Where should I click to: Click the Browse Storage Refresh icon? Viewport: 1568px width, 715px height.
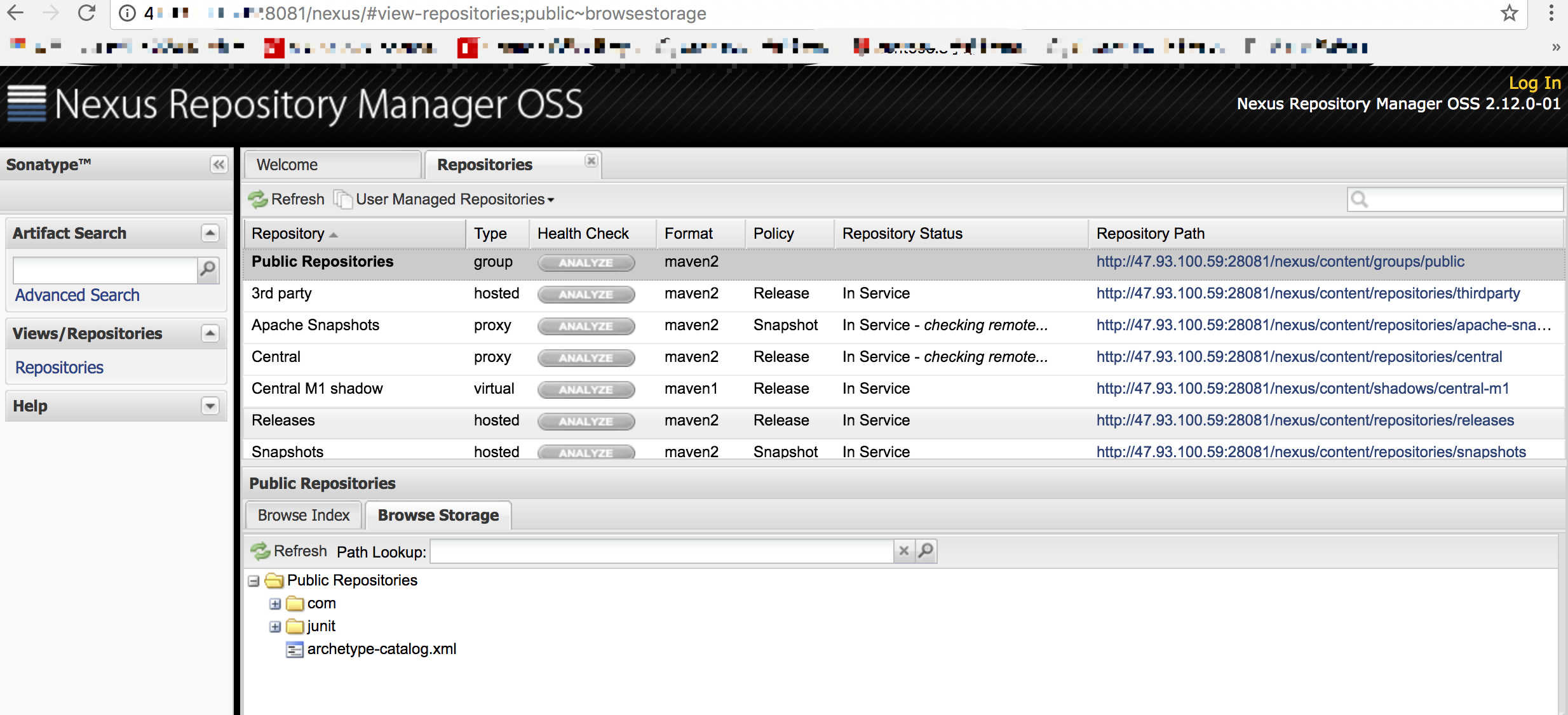point(260,551)
